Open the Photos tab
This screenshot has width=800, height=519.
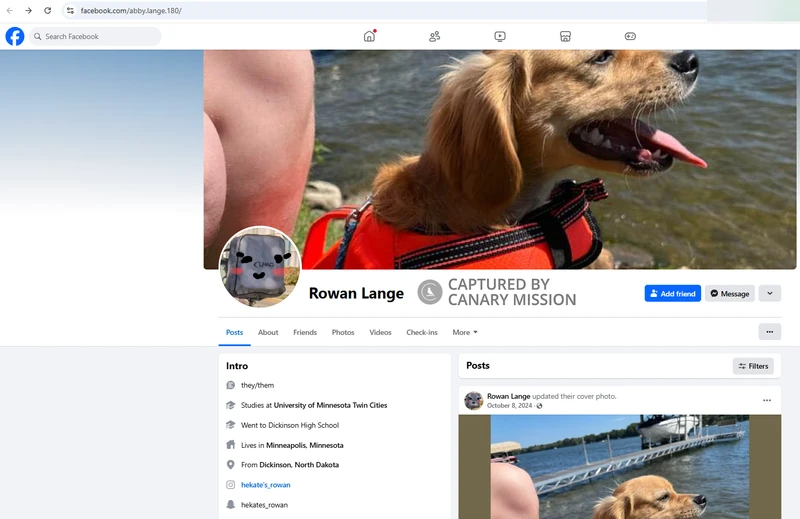343,332
